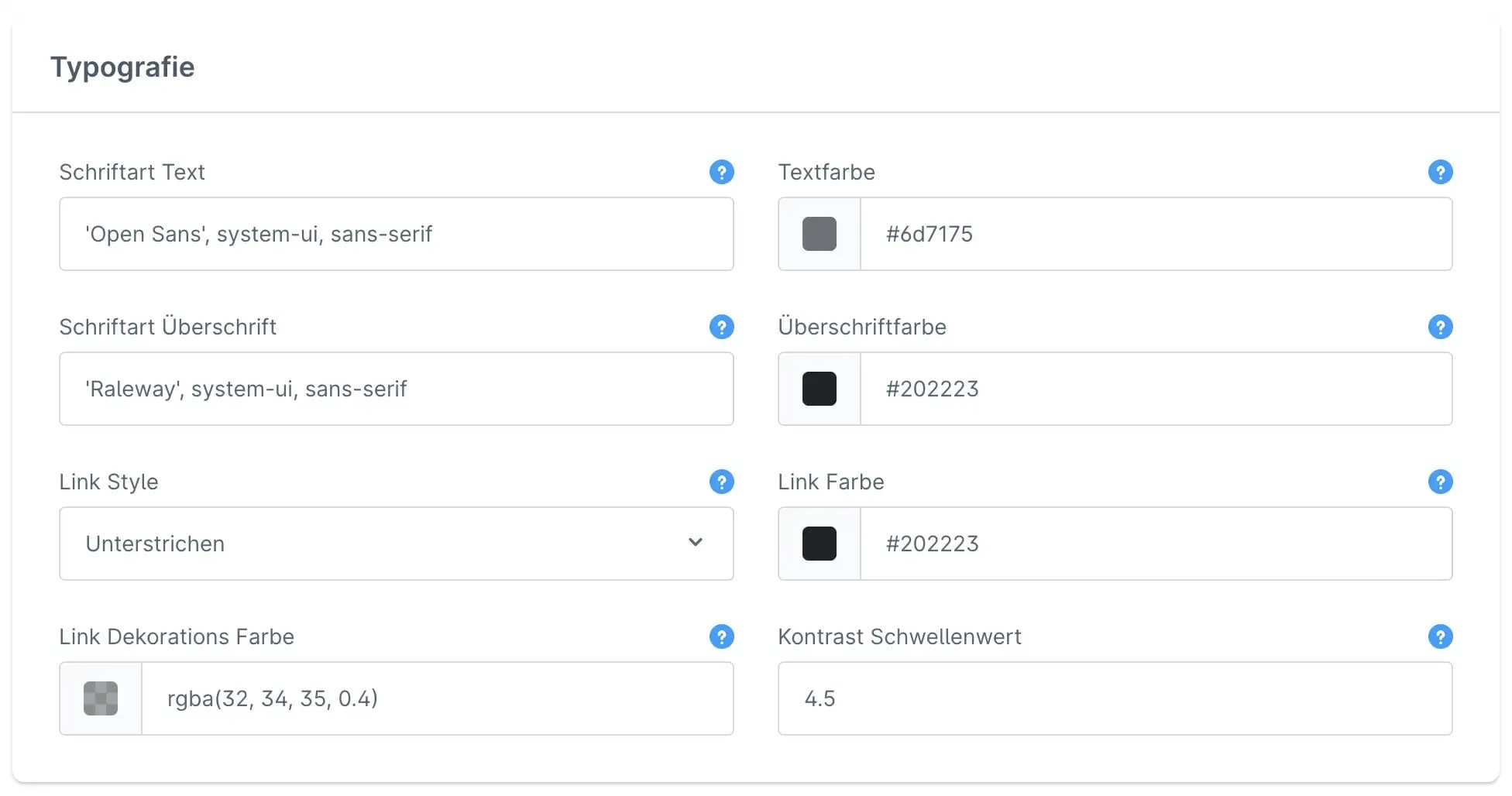The image size is (1512, 796).
Task: Edit the rgba(32, 34, 35, 0.4) field
Action: (x=437, y=698)
